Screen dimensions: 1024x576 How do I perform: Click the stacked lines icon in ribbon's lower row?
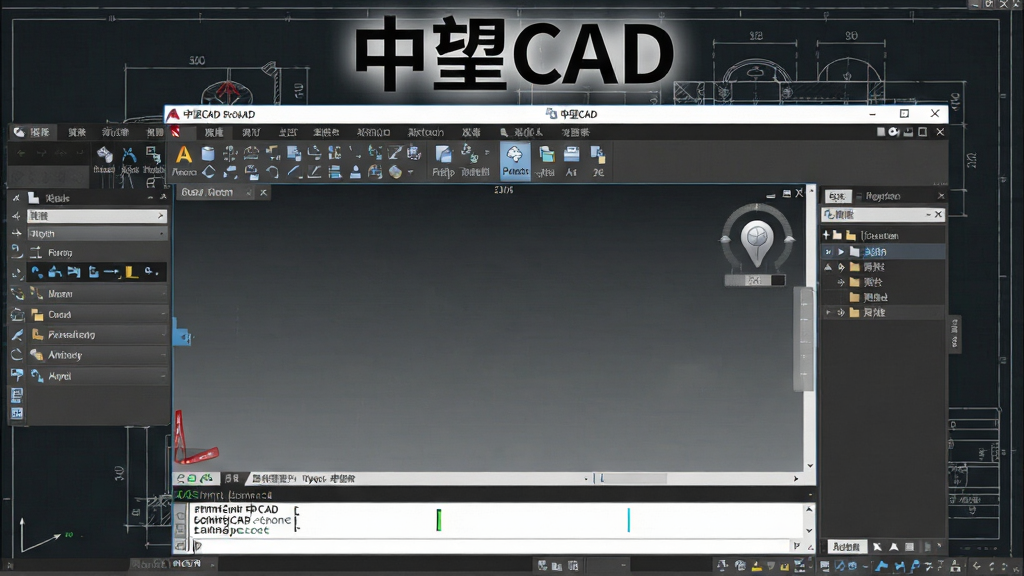point(334,172)
